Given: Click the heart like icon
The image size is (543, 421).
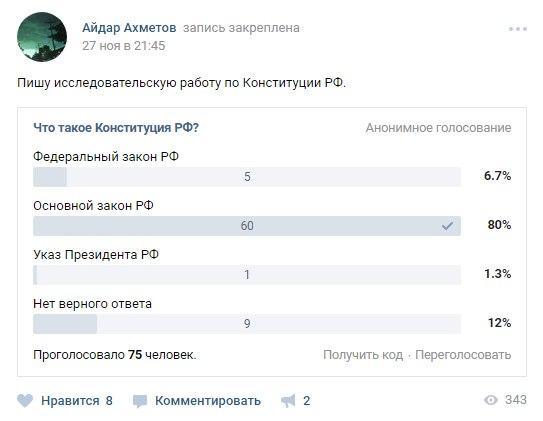Looking at the screenshot, I should click(x=25, y=401).
